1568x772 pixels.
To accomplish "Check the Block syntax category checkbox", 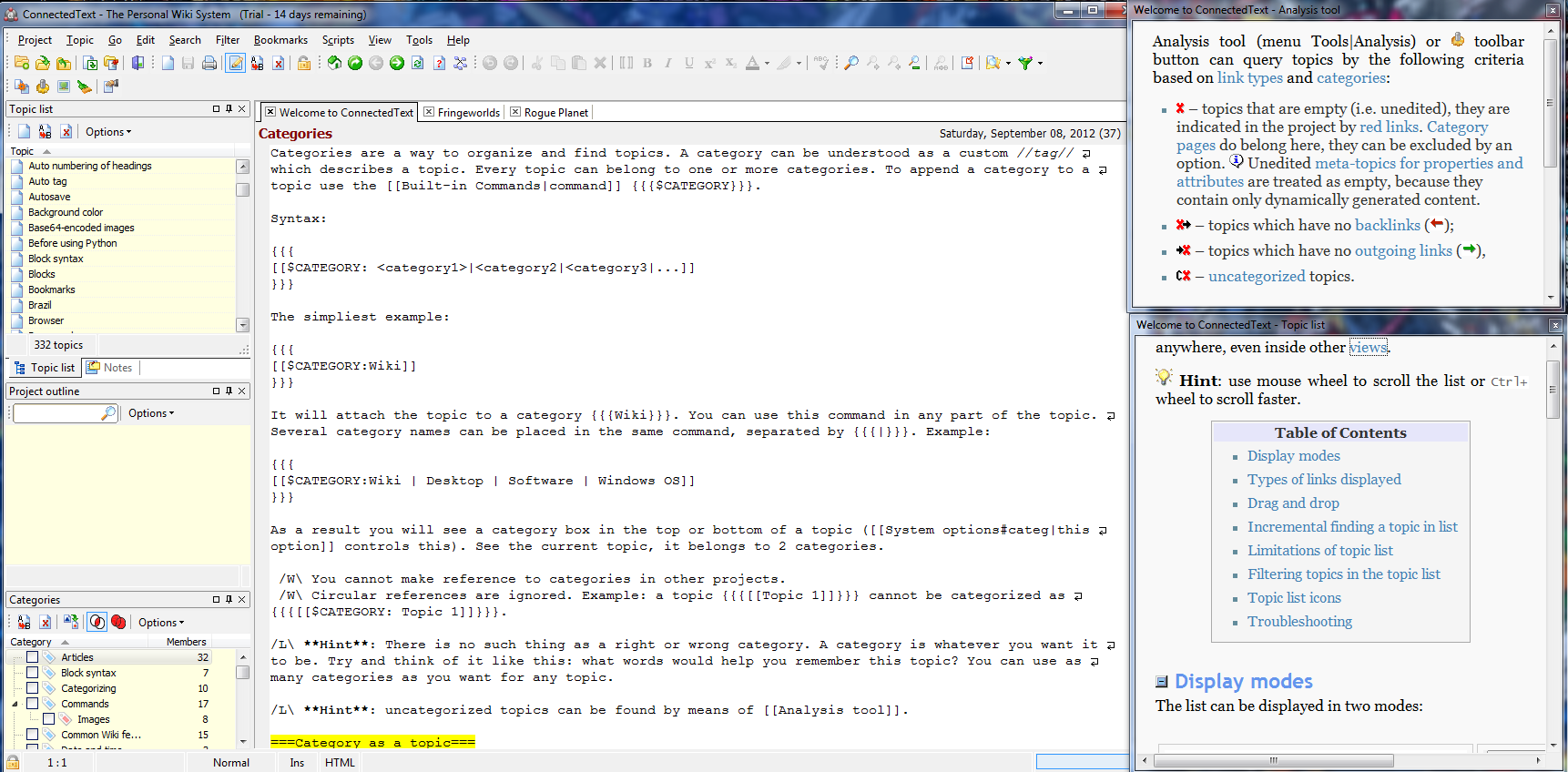I will coord(32,673).
